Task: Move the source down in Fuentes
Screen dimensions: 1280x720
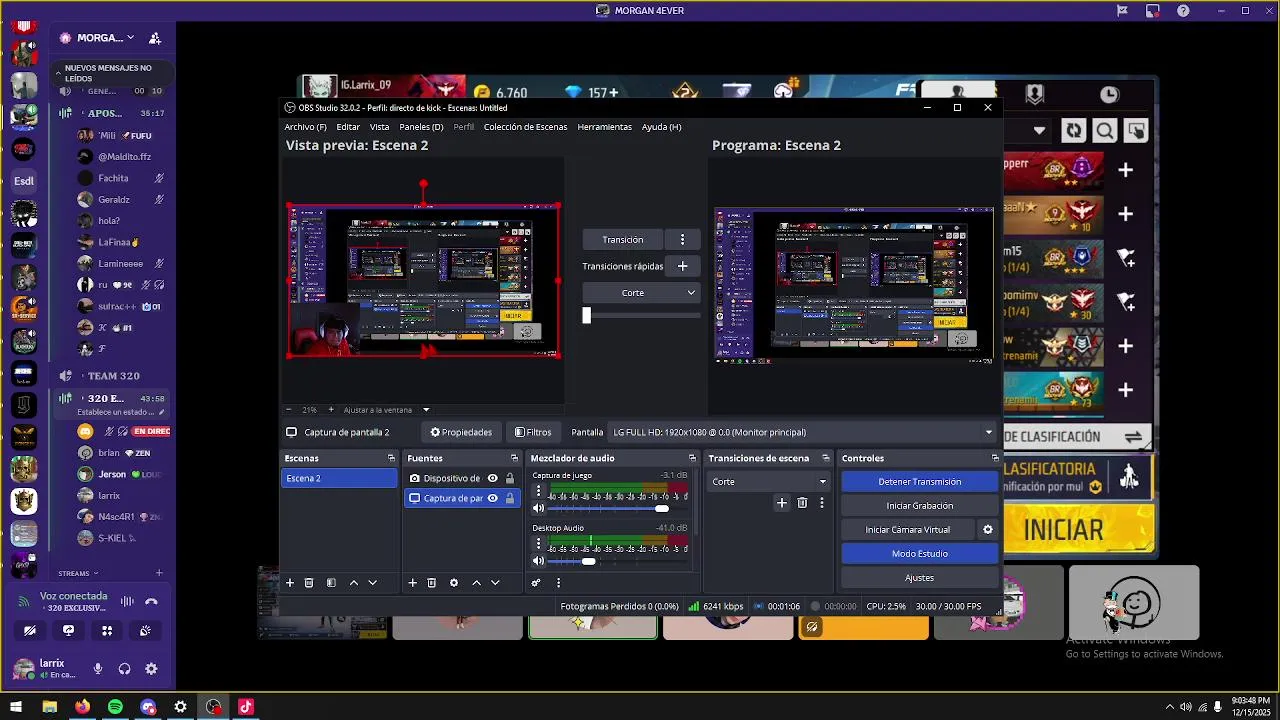Action: tap(495, 583)
